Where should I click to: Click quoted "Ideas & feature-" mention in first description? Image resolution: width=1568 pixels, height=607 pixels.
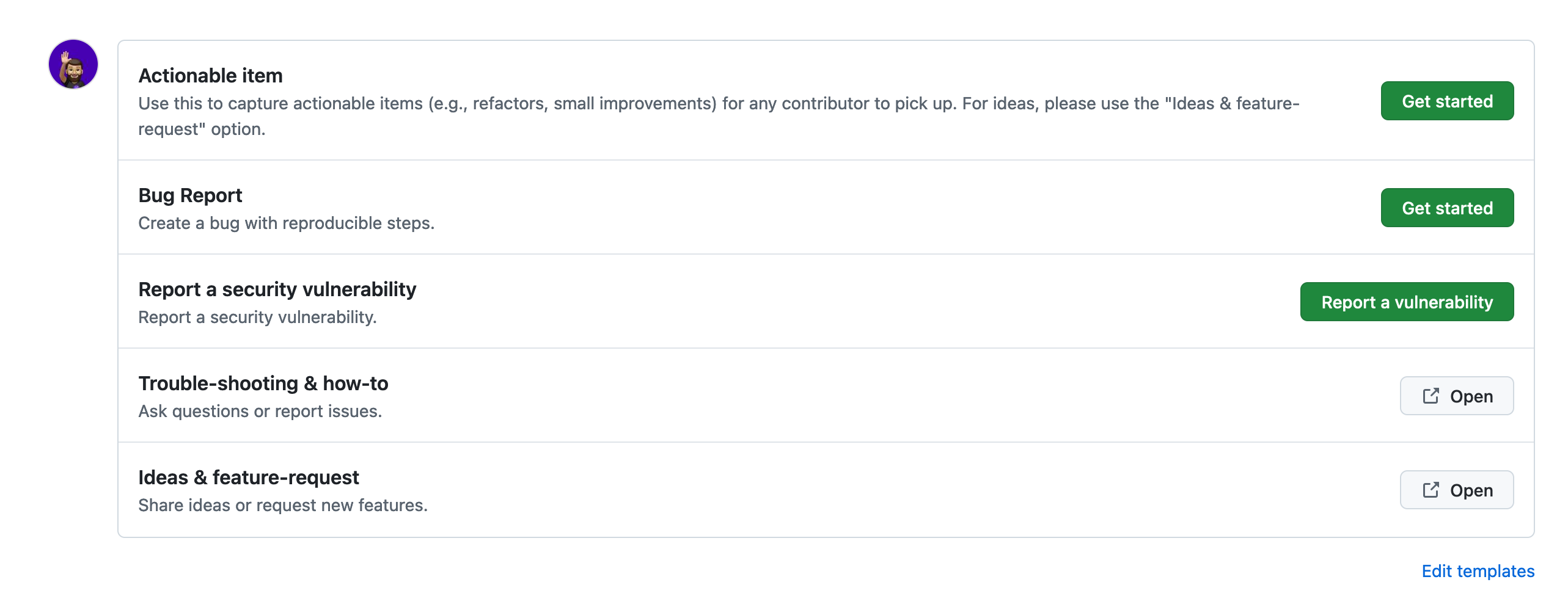(x=1232, y=104)
